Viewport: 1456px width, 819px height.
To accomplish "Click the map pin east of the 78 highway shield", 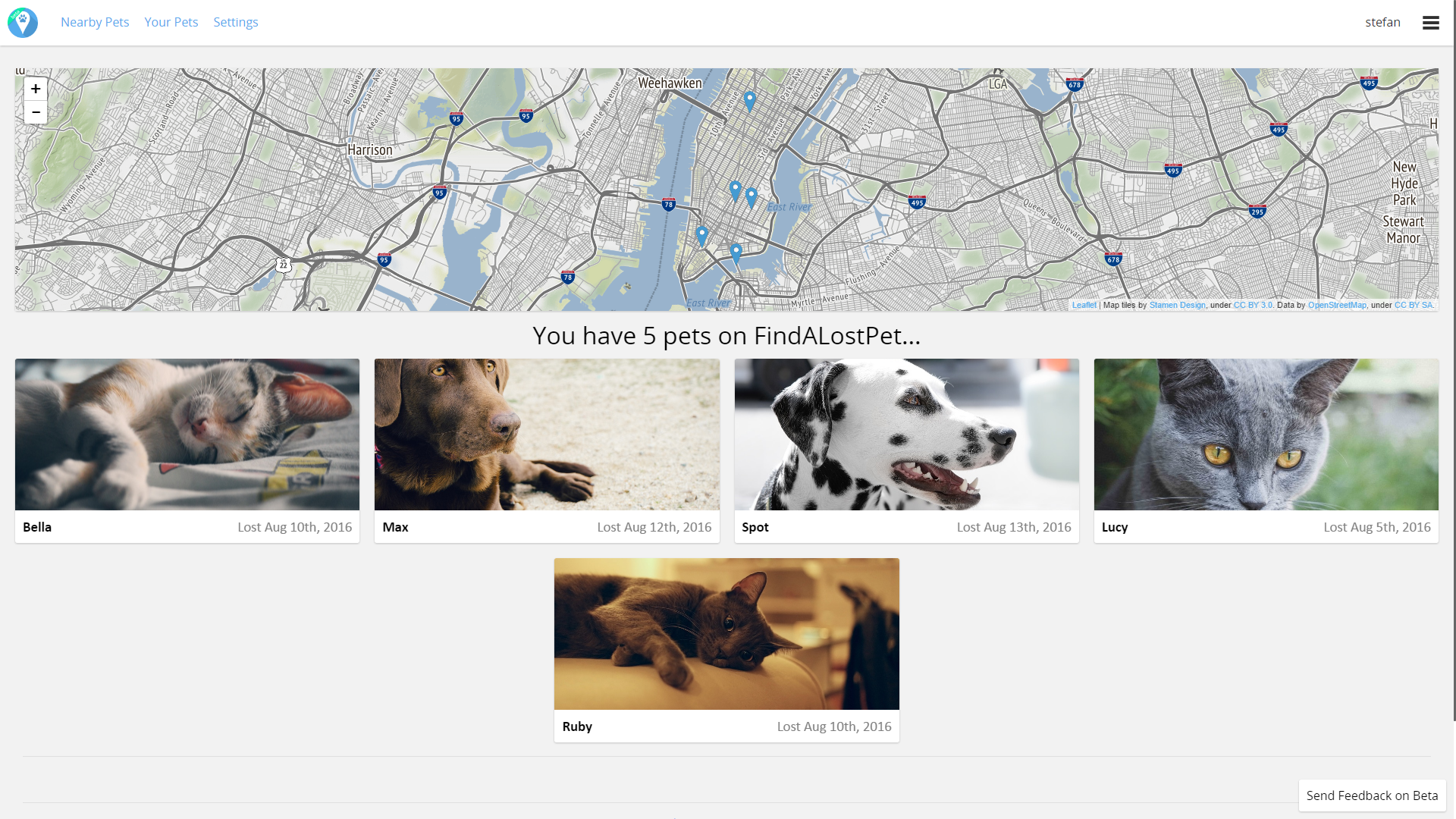I will pos(702,235).
